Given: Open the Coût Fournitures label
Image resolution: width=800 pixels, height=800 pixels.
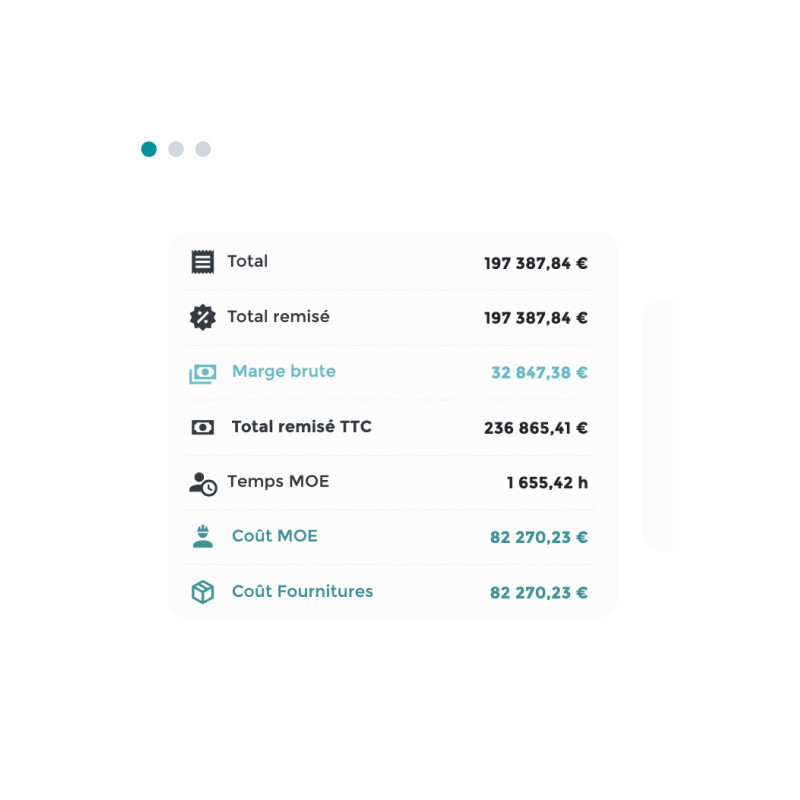Looking at the screenshot, I should pos(303,591).
